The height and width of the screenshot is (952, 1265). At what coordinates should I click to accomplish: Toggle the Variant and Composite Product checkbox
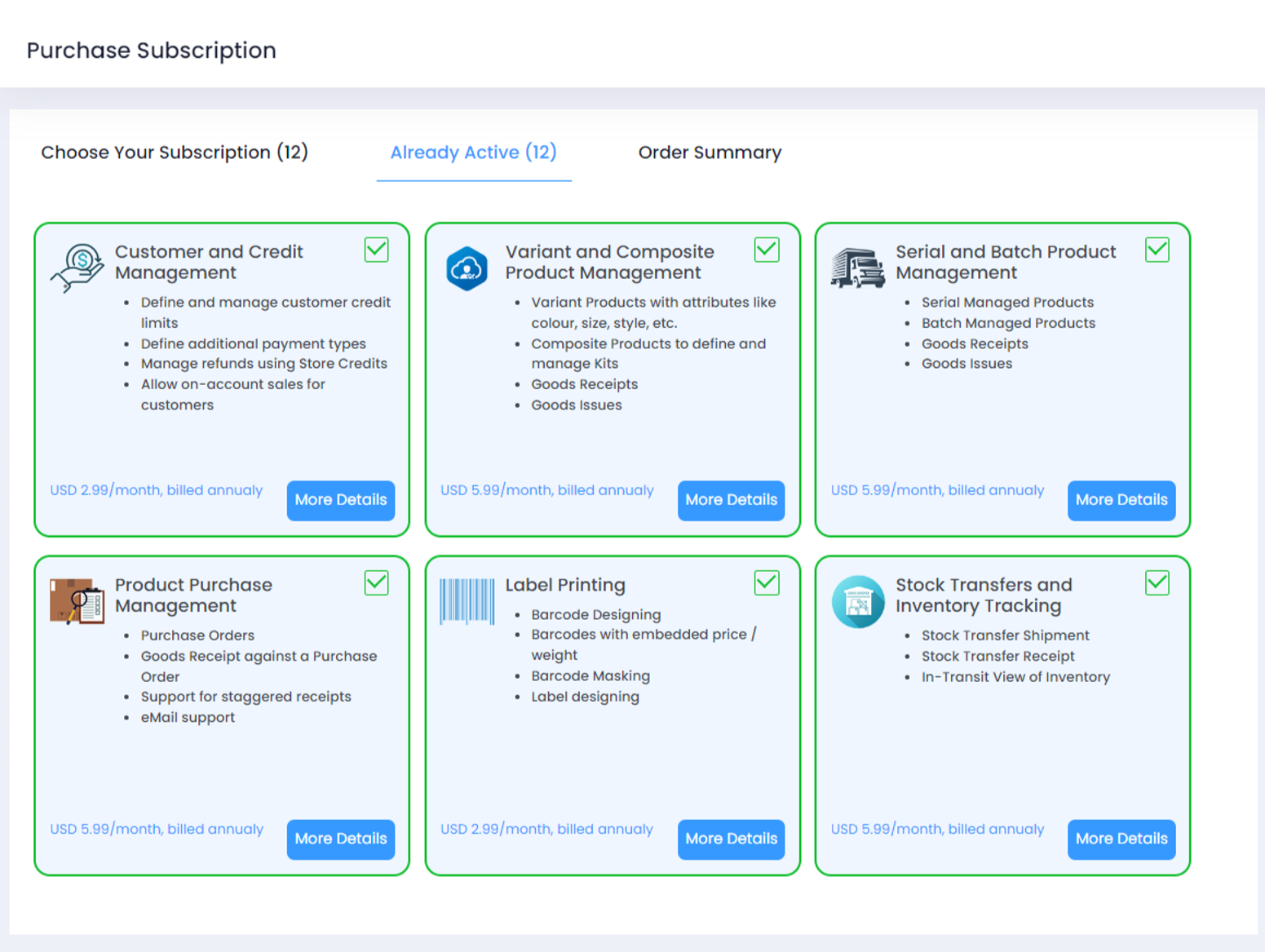click(x=767, y=250)
